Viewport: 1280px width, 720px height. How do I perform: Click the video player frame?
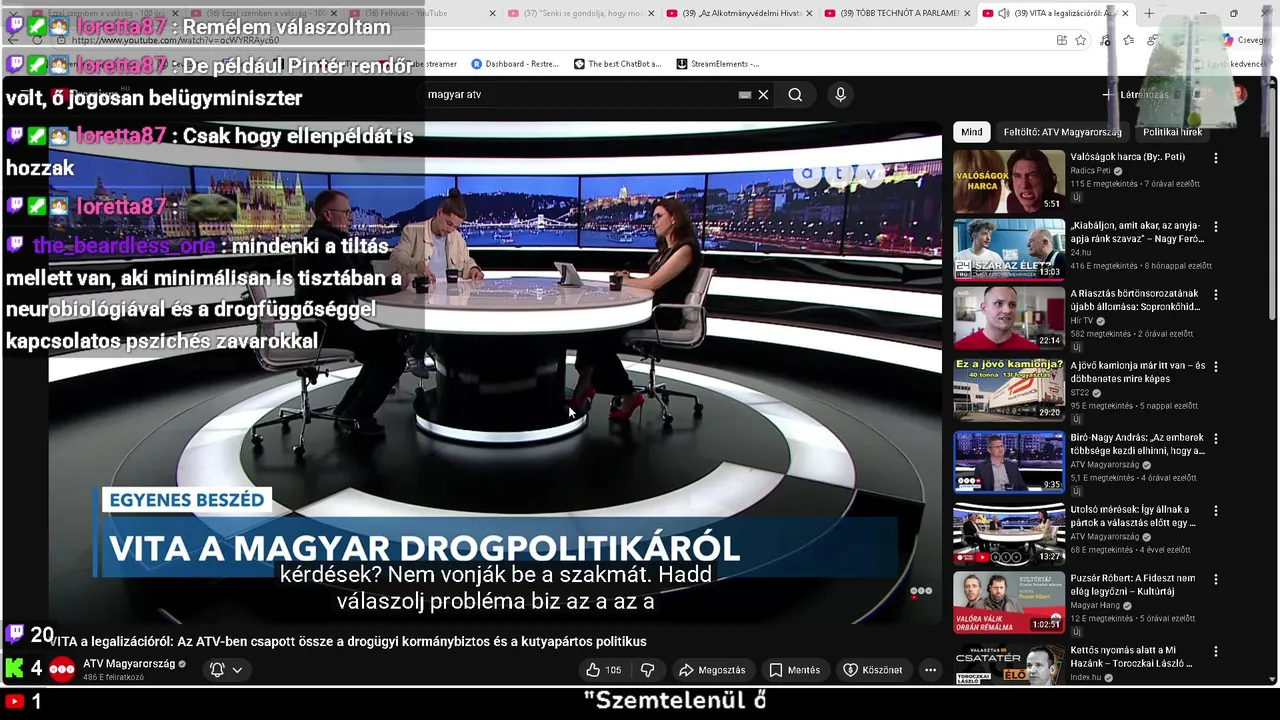click(x=495, y=372)
